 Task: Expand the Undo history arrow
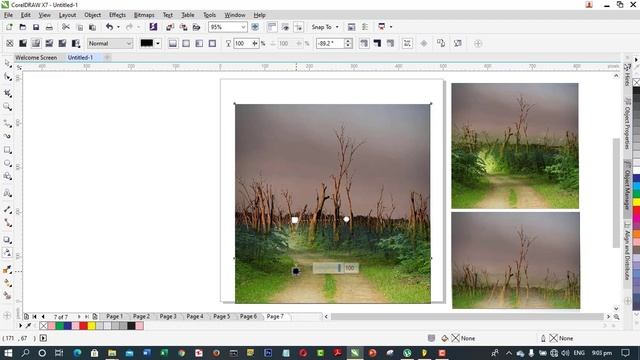click(x=118, y=27)
